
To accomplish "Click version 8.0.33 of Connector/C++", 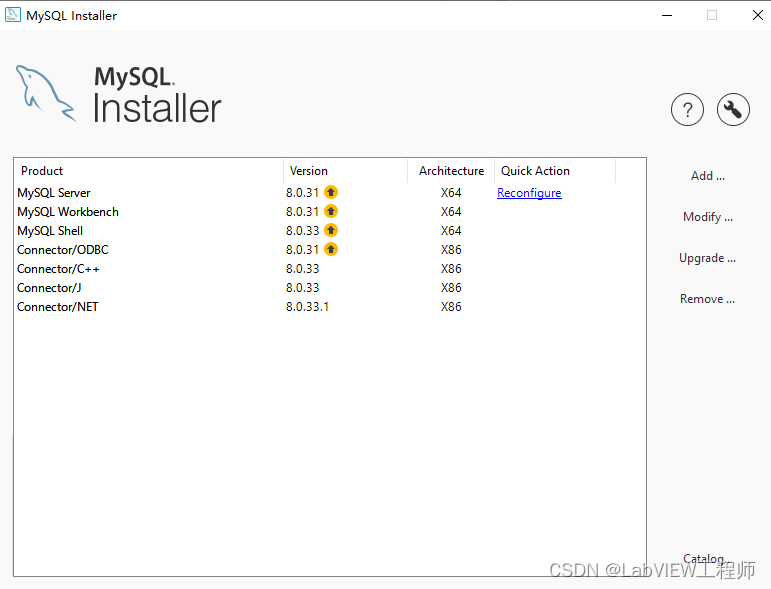I will tap(302, 269).
